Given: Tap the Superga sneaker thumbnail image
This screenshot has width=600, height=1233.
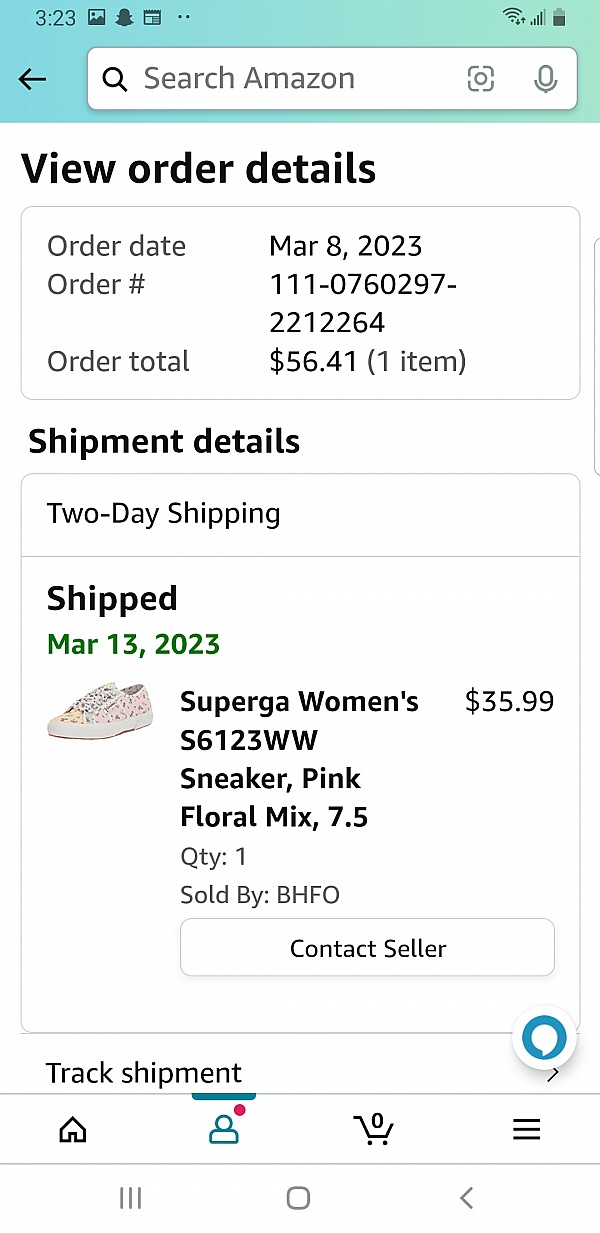Looking at the screenshot, I should point(101,711).
